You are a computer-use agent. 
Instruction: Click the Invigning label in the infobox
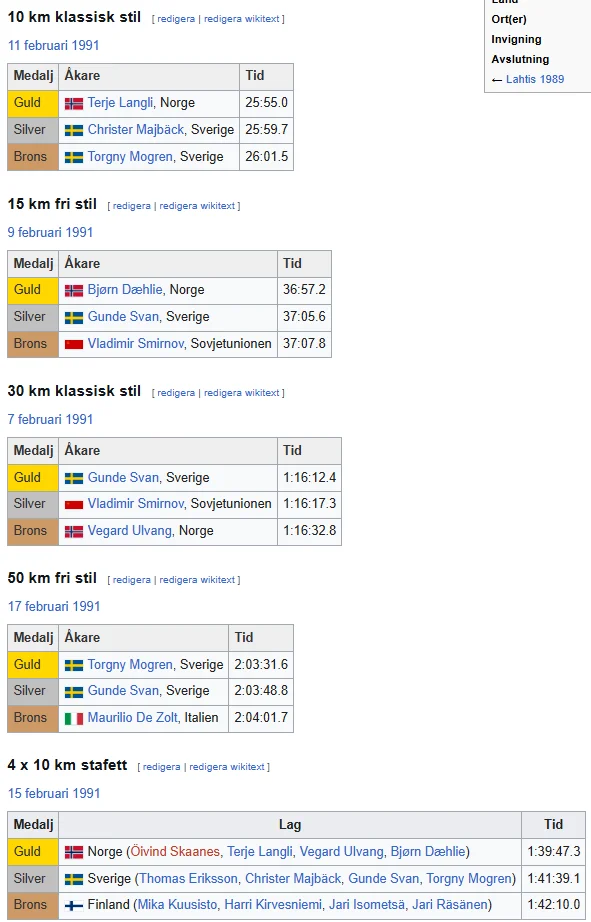pos(516,39)
